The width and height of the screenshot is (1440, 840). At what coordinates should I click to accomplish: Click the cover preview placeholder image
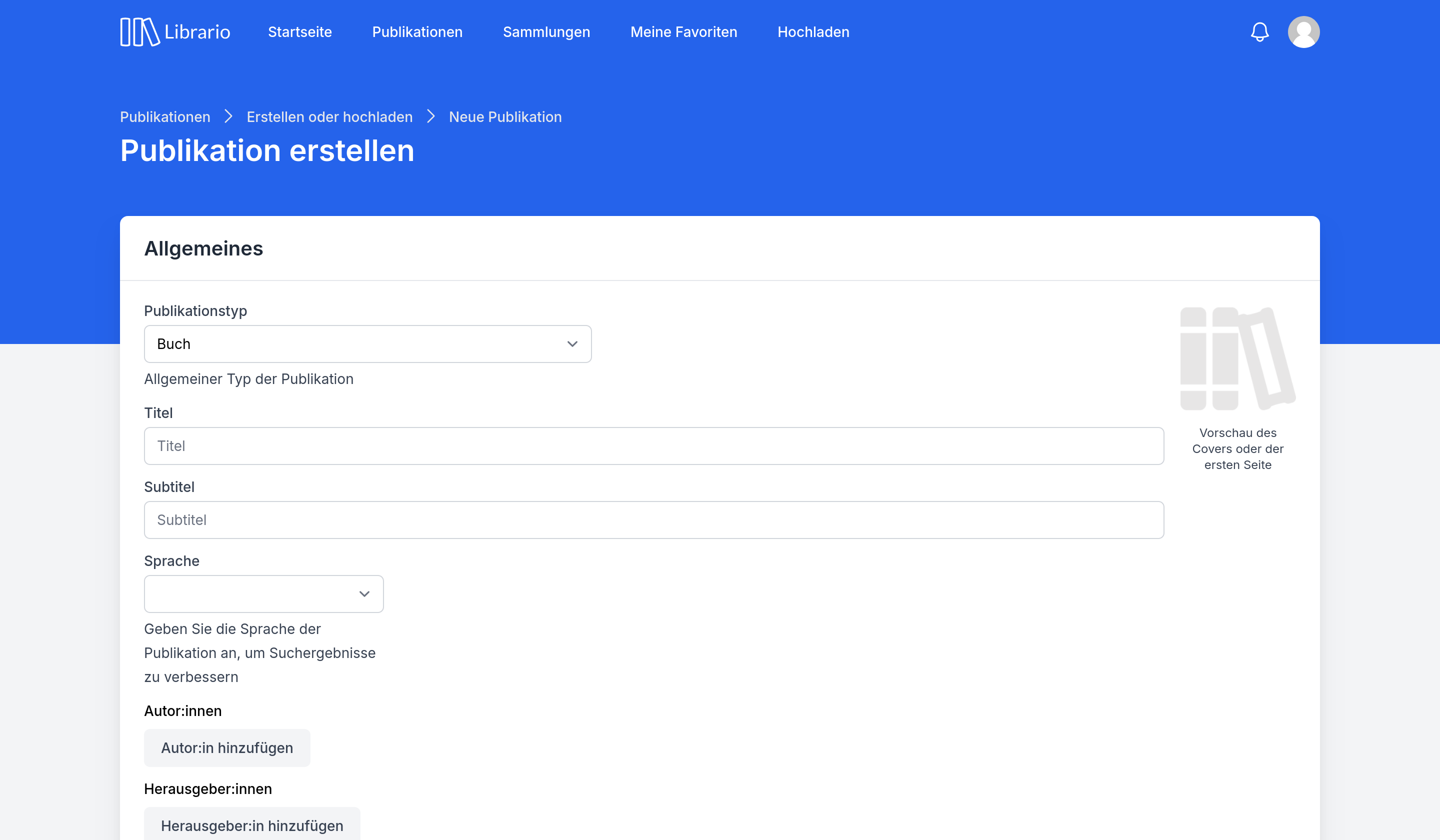(x=1237, y=358)
